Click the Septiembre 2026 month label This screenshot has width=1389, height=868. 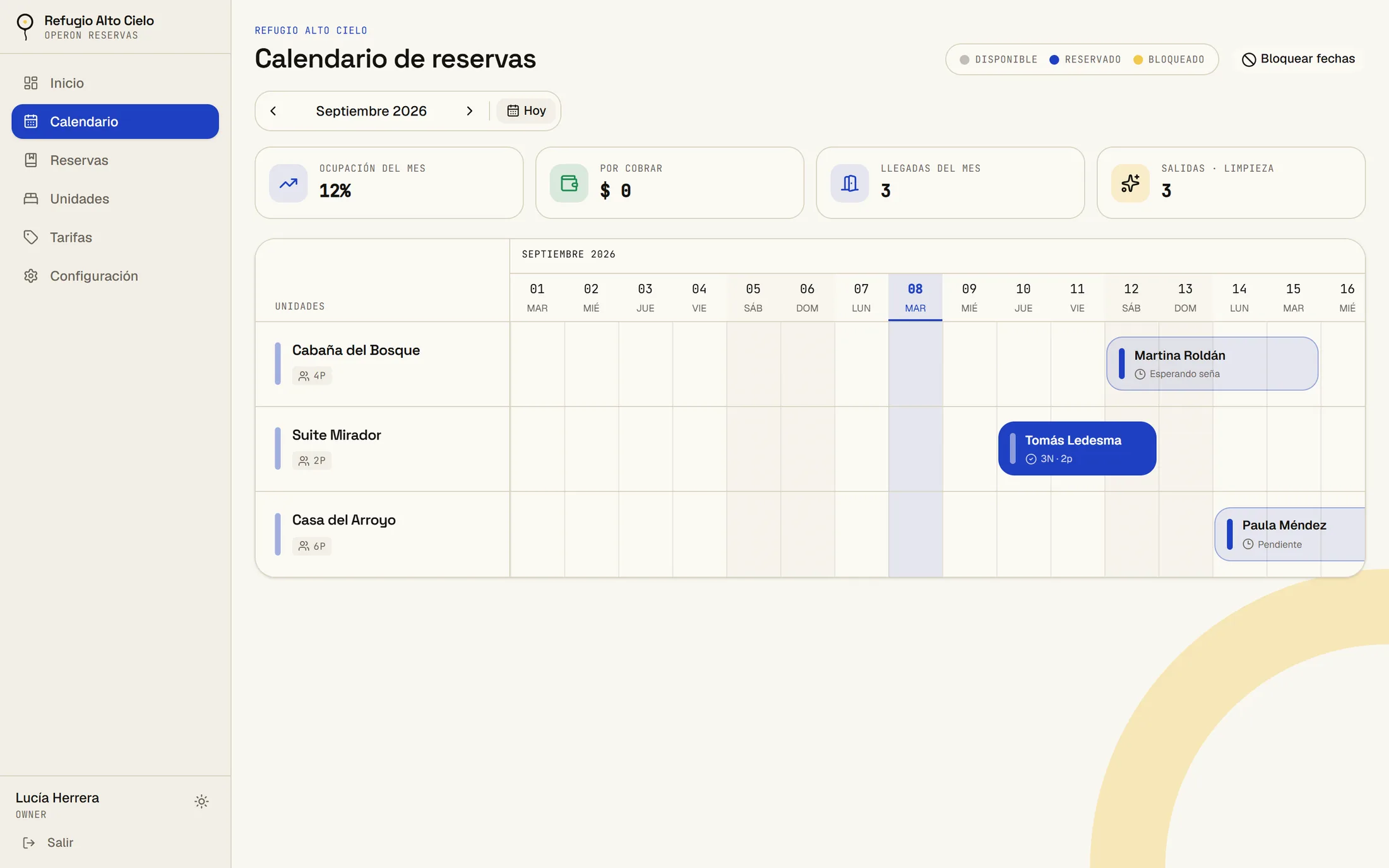pyautogui.click(x=371, y=110)
